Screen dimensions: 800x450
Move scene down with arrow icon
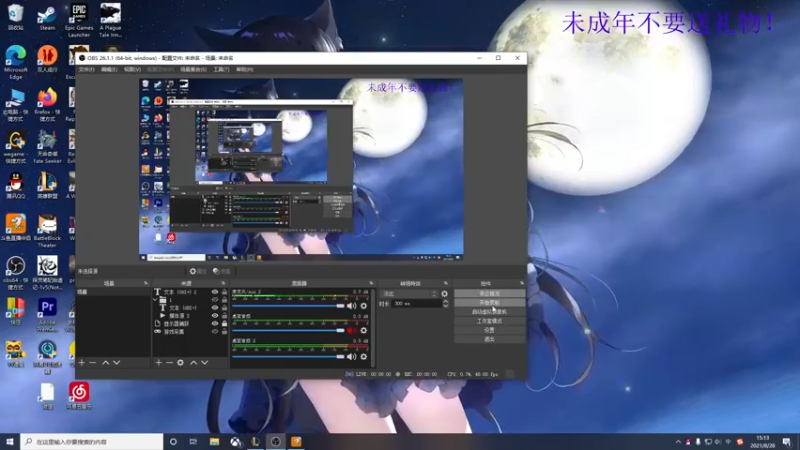click(117, 363)
